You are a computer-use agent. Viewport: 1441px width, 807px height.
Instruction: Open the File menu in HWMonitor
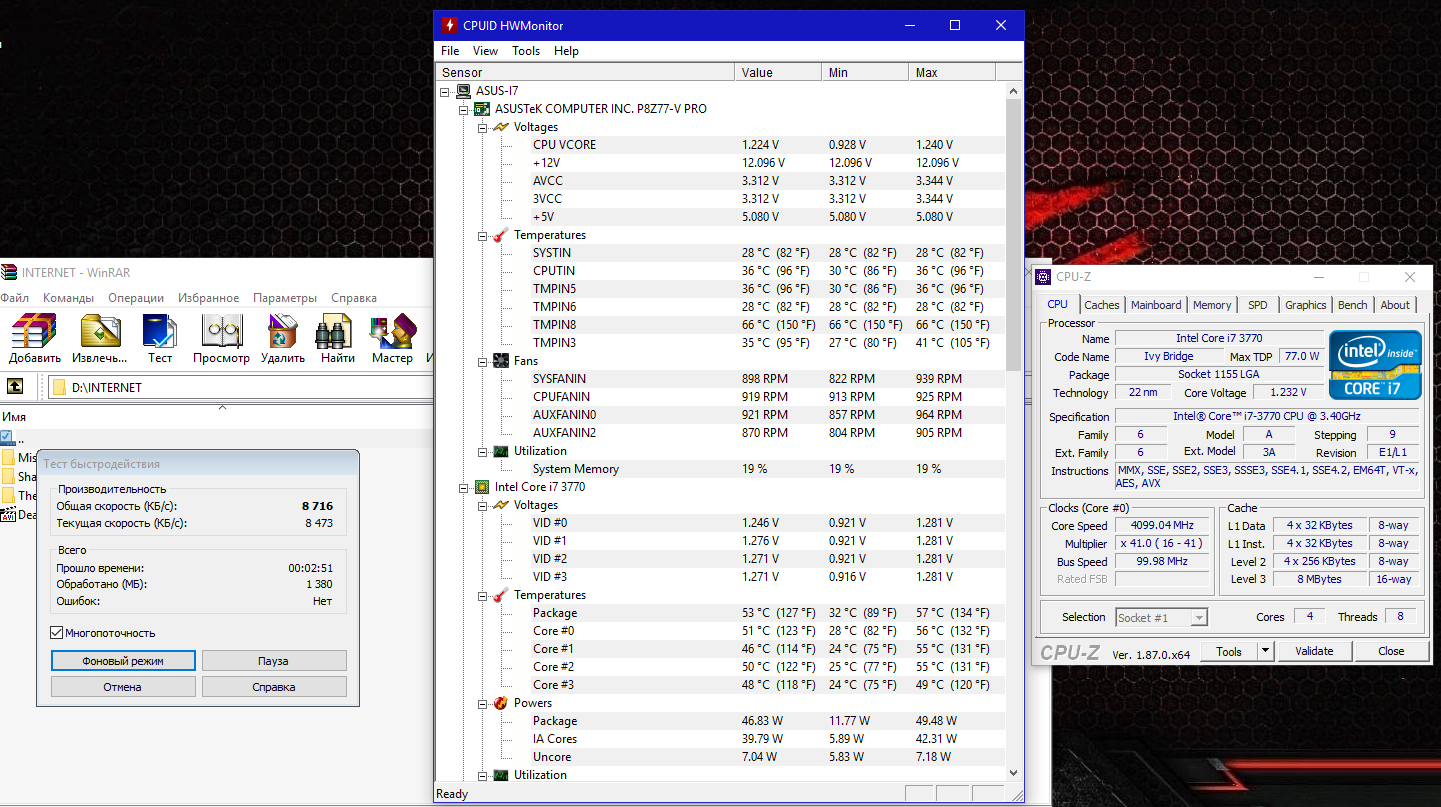point(450,51)
